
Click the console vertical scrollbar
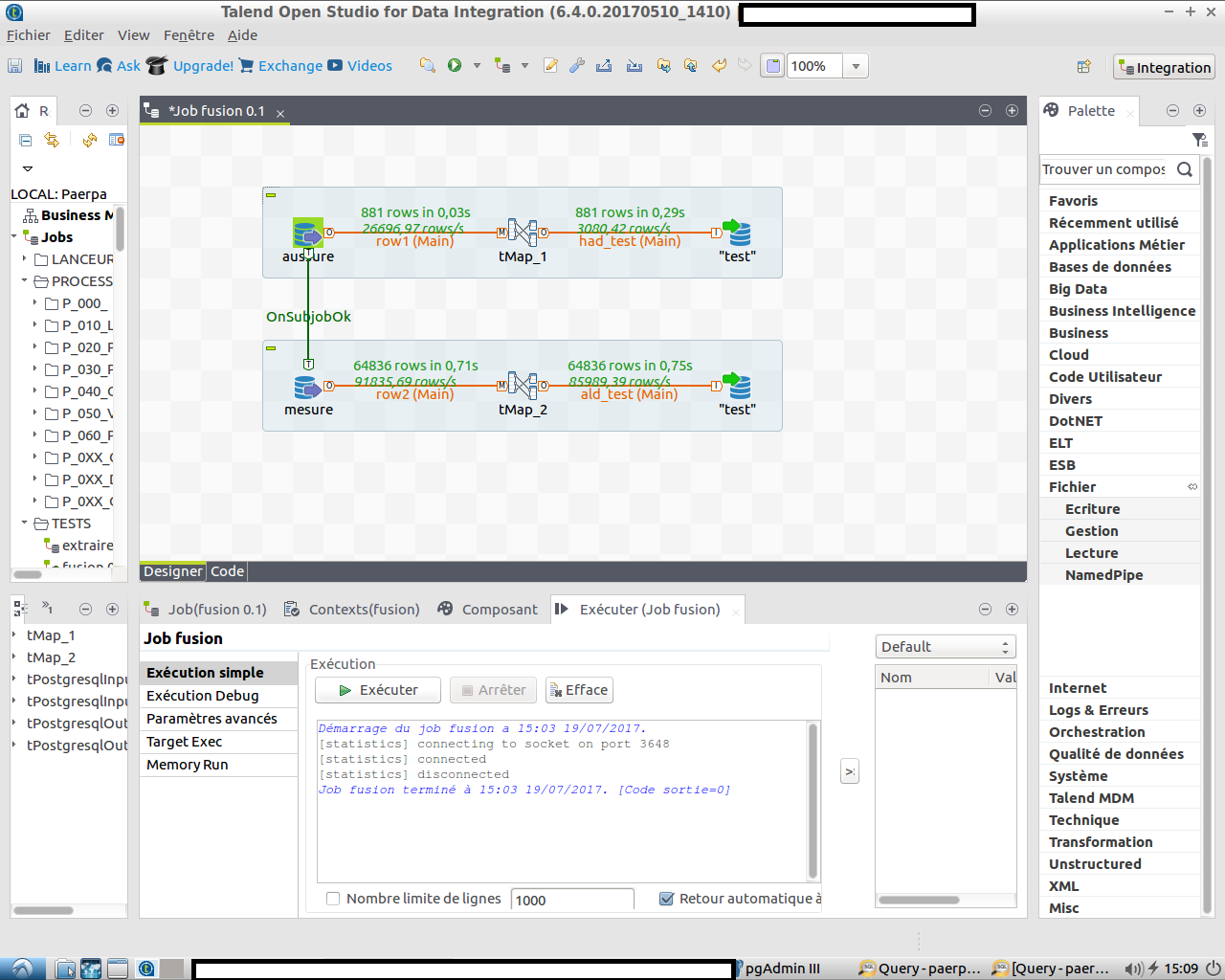813,800
